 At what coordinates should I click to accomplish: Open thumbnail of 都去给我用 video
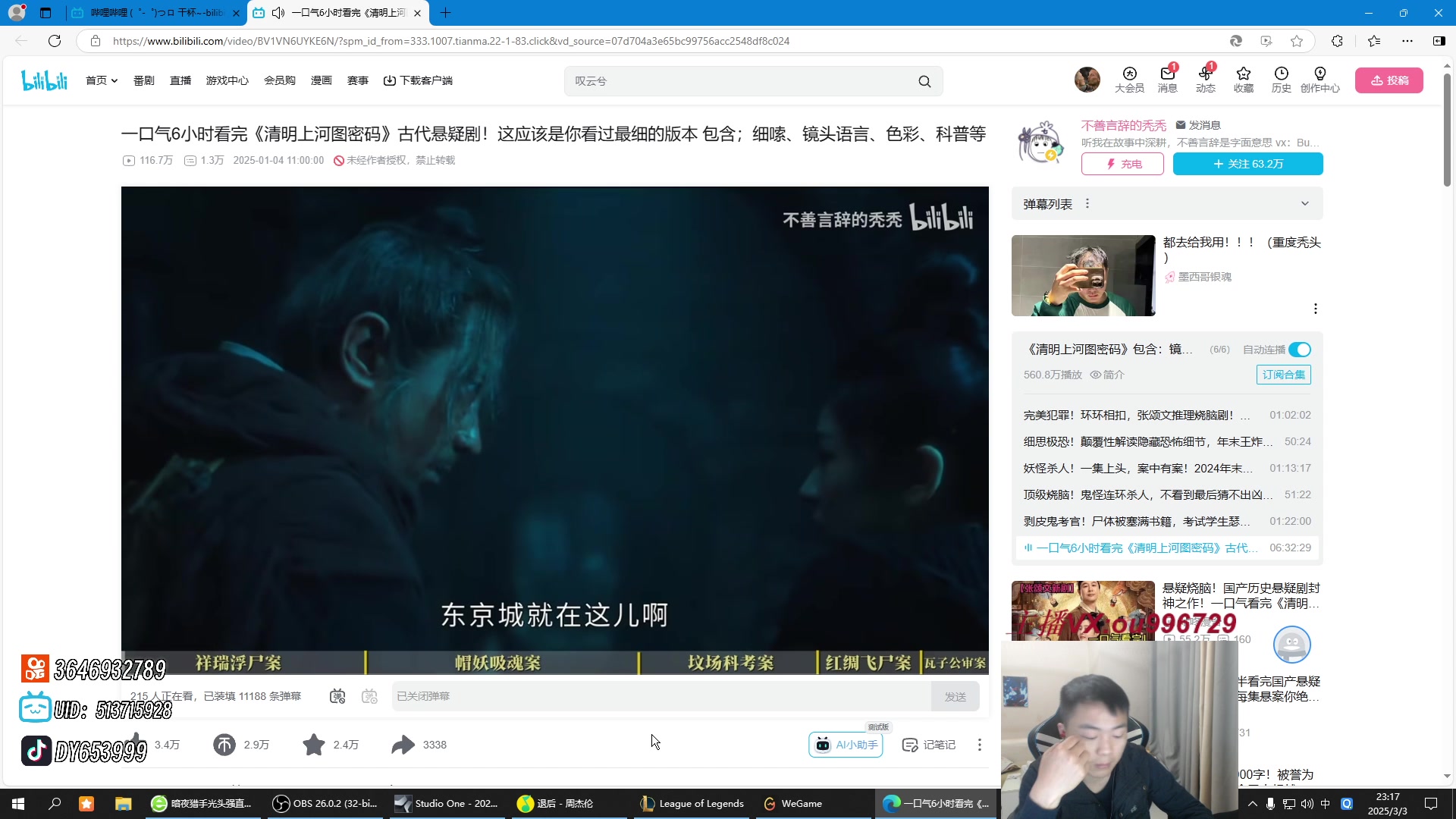[1083, 275]
